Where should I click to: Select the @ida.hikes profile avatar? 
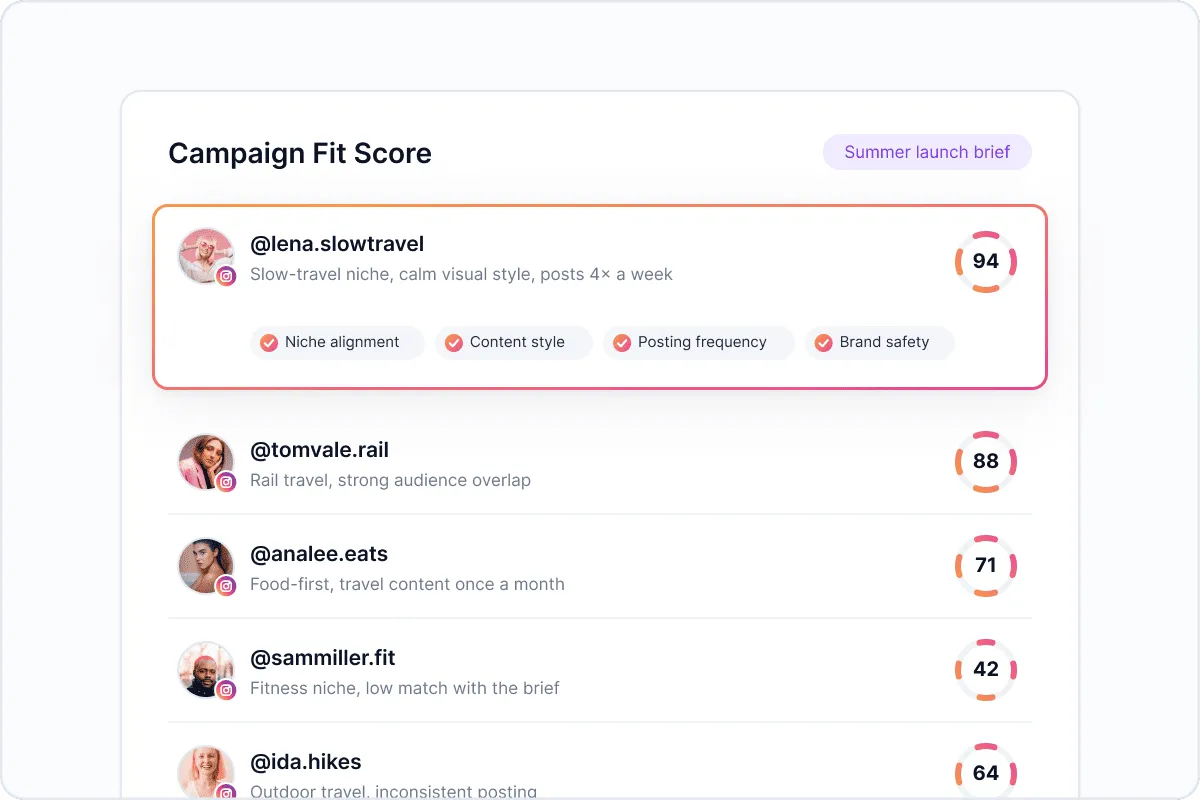pos(206,773)
